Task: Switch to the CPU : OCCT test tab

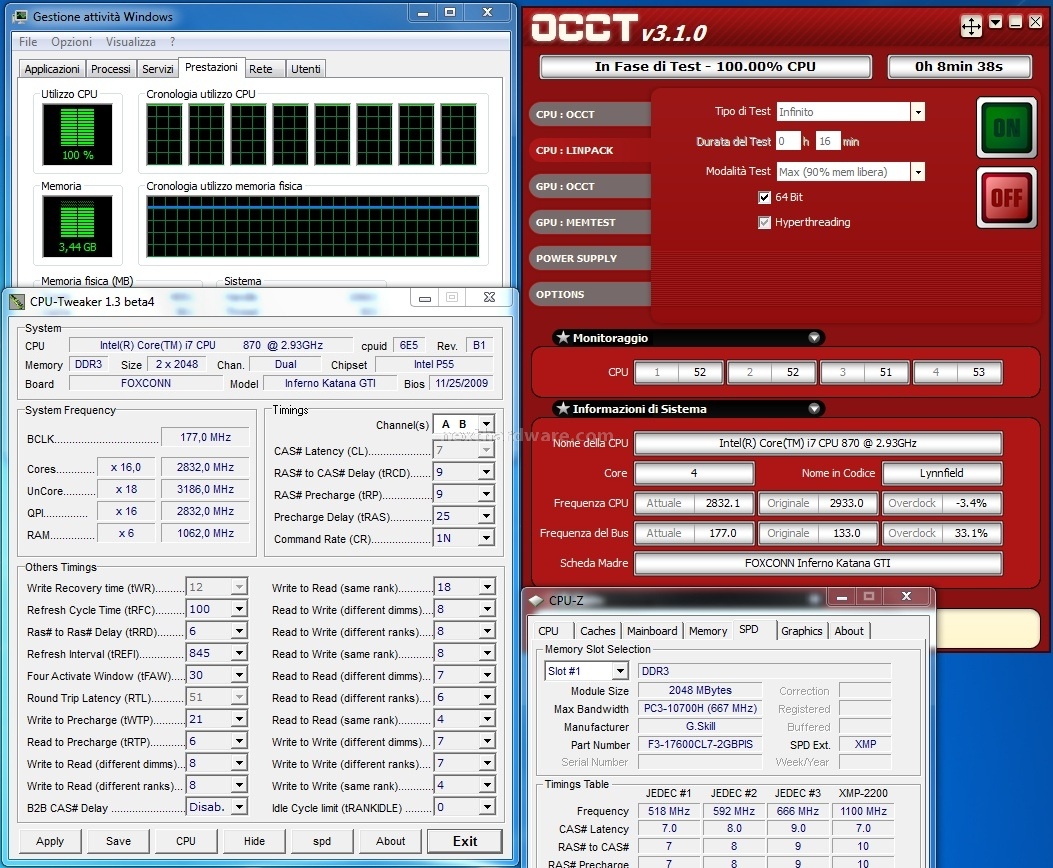Action: click(590, 114)
